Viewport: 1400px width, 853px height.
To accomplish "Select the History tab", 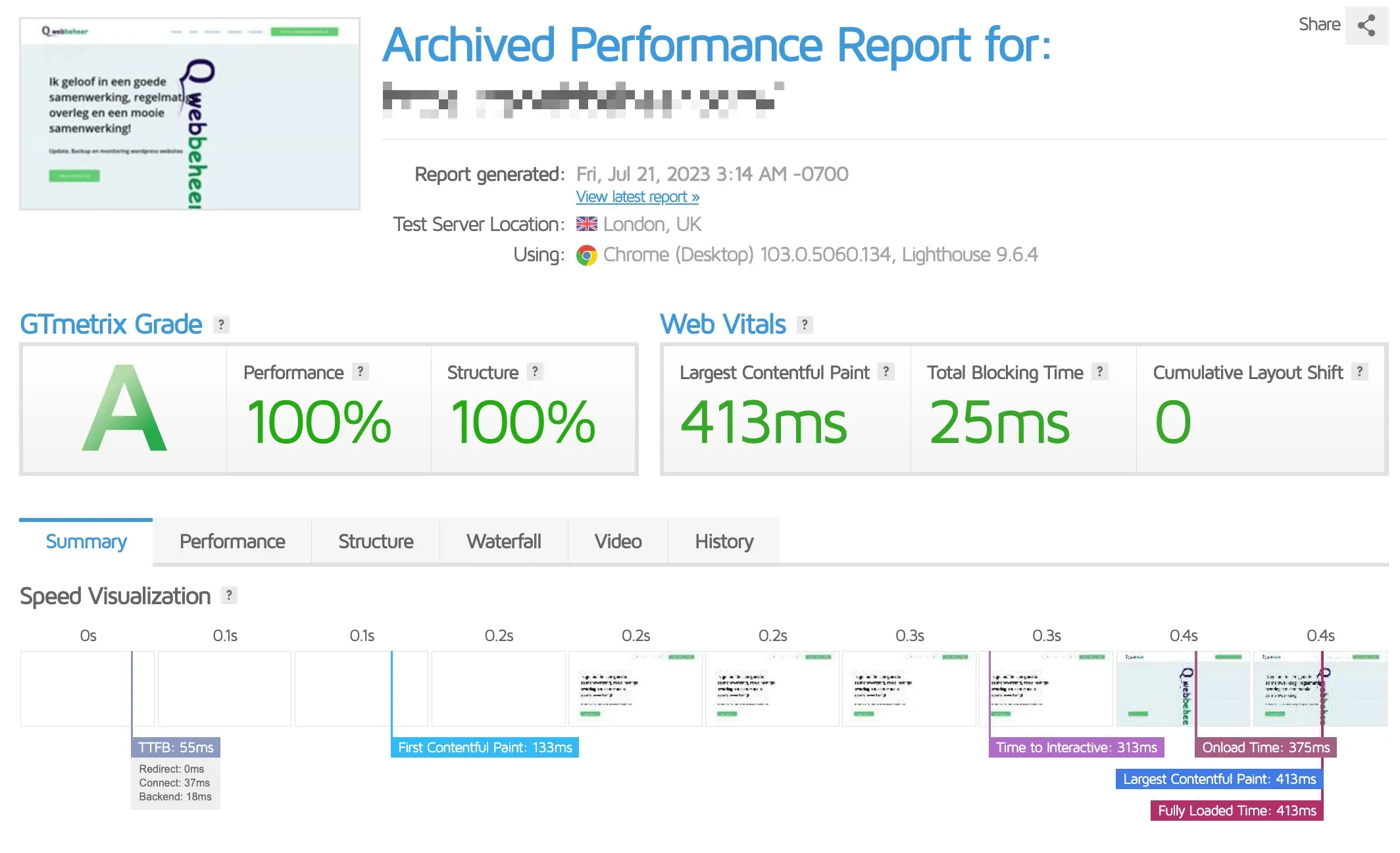I will [x=724, y=542].
